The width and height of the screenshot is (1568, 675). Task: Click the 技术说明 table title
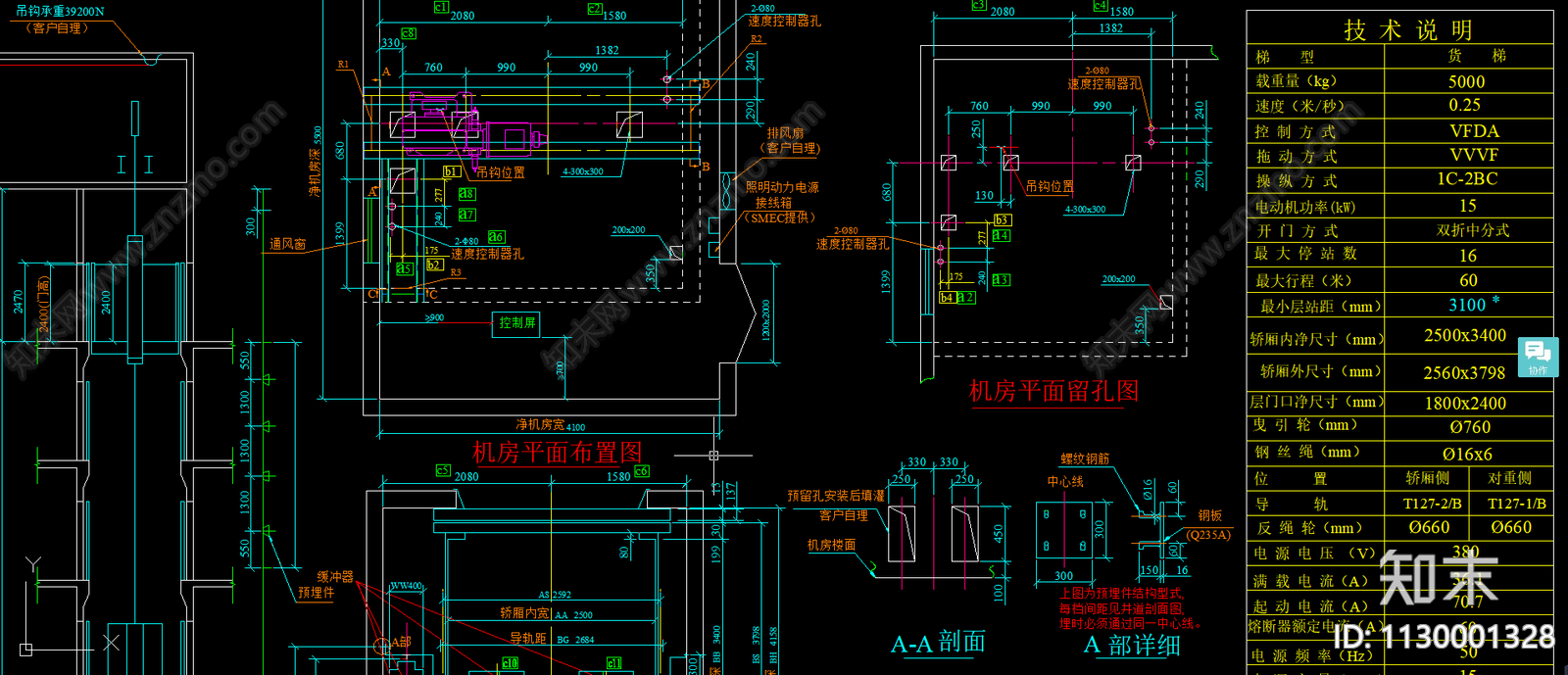pyautogui.click(x=1408, y=30)
